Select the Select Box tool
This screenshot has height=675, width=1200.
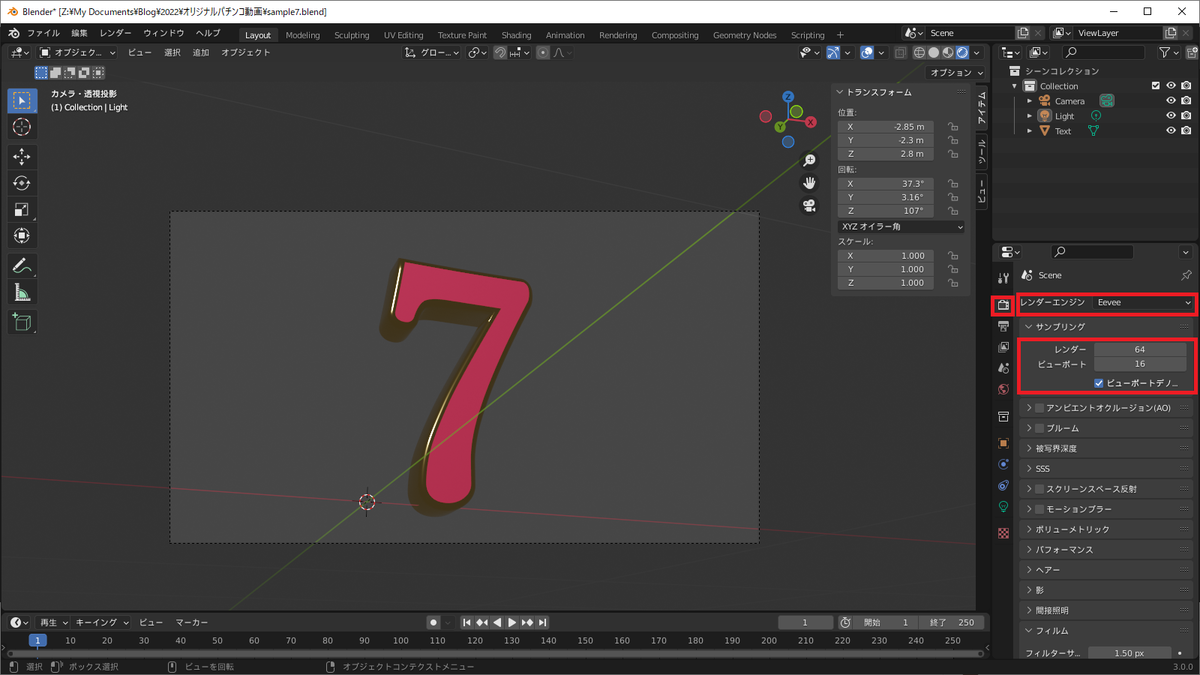tap(22, 101)
